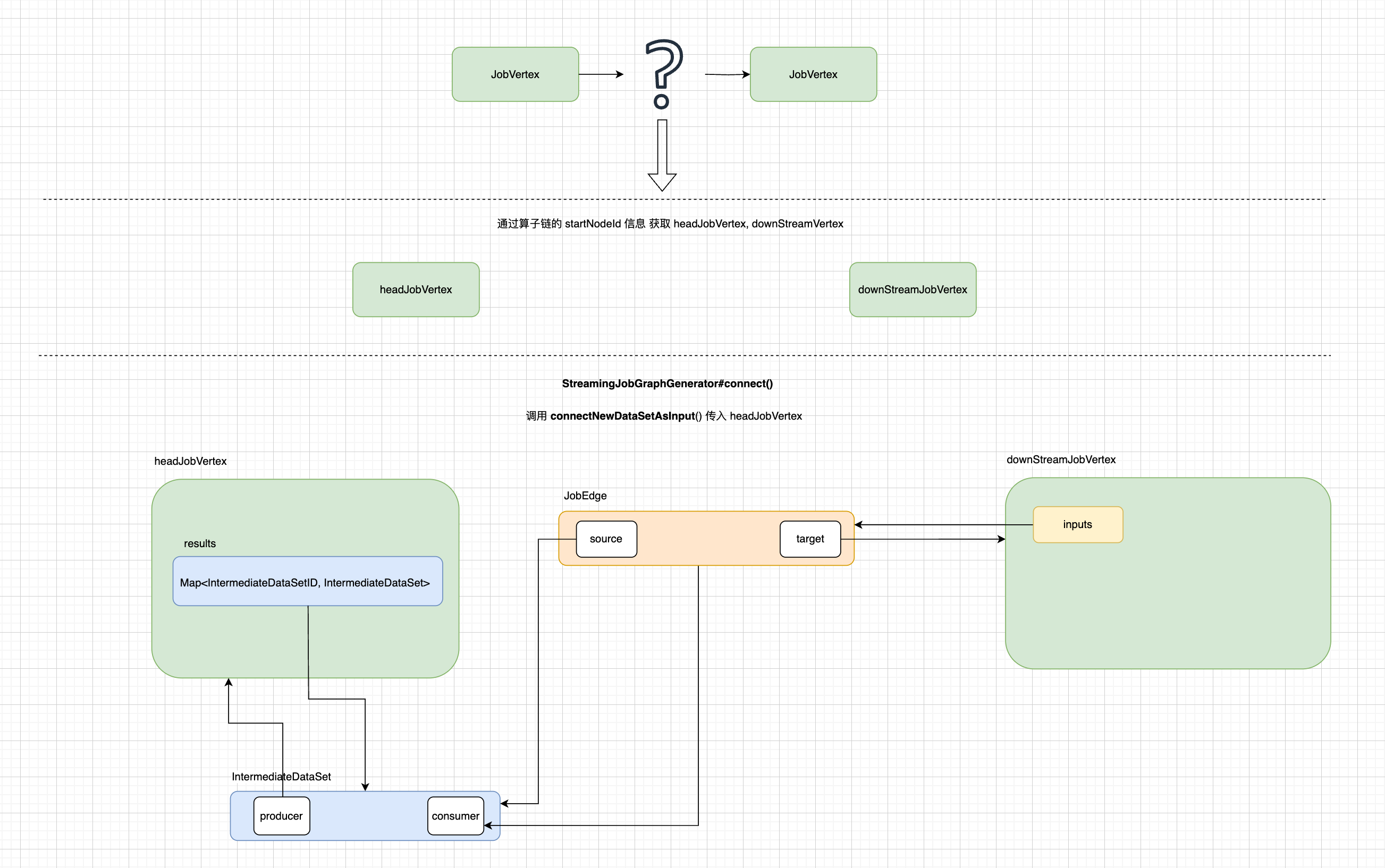Select the right JobVertex box at top
This screenshot has width=1385, height=868.
[x=813, y=74]
